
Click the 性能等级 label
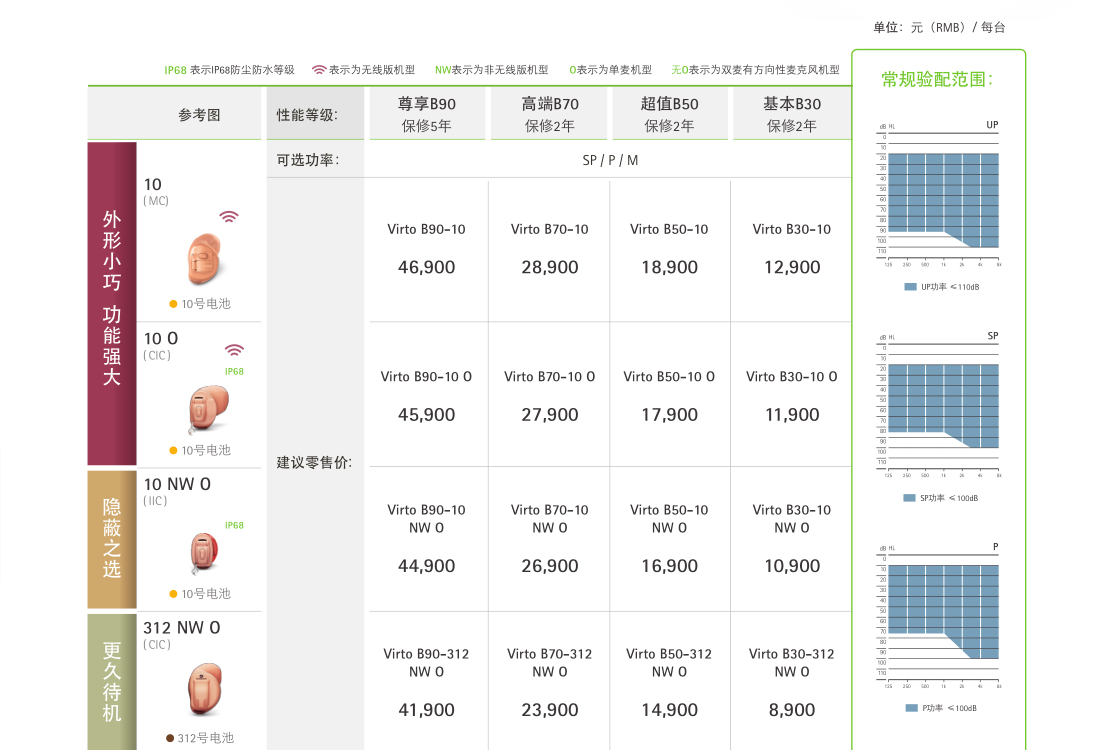[x=307, y=115]
